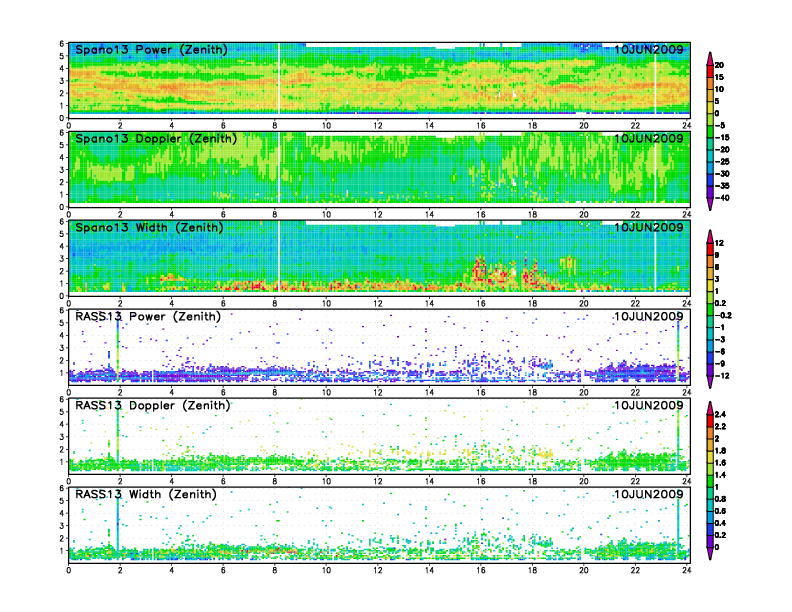Click hour tick '8' under the Spano13 Doppler panel
Viewport: 792px width, 612px height.
tap(275, 215)
